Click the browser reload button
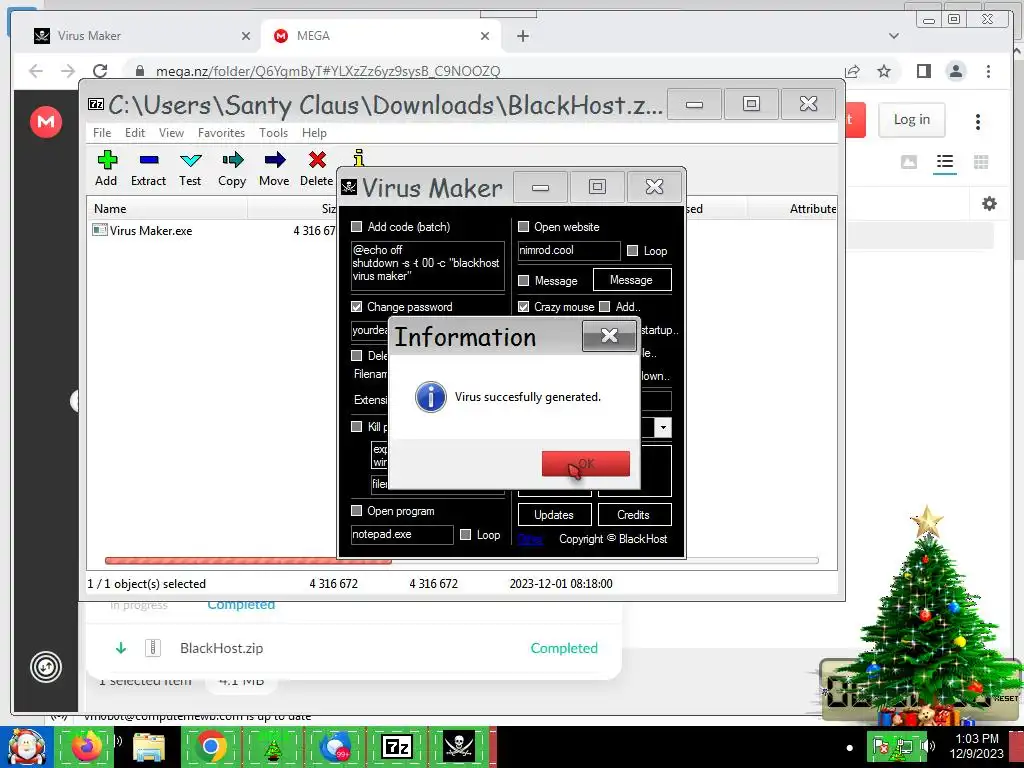1024x768 pixels. coord(100,71)
